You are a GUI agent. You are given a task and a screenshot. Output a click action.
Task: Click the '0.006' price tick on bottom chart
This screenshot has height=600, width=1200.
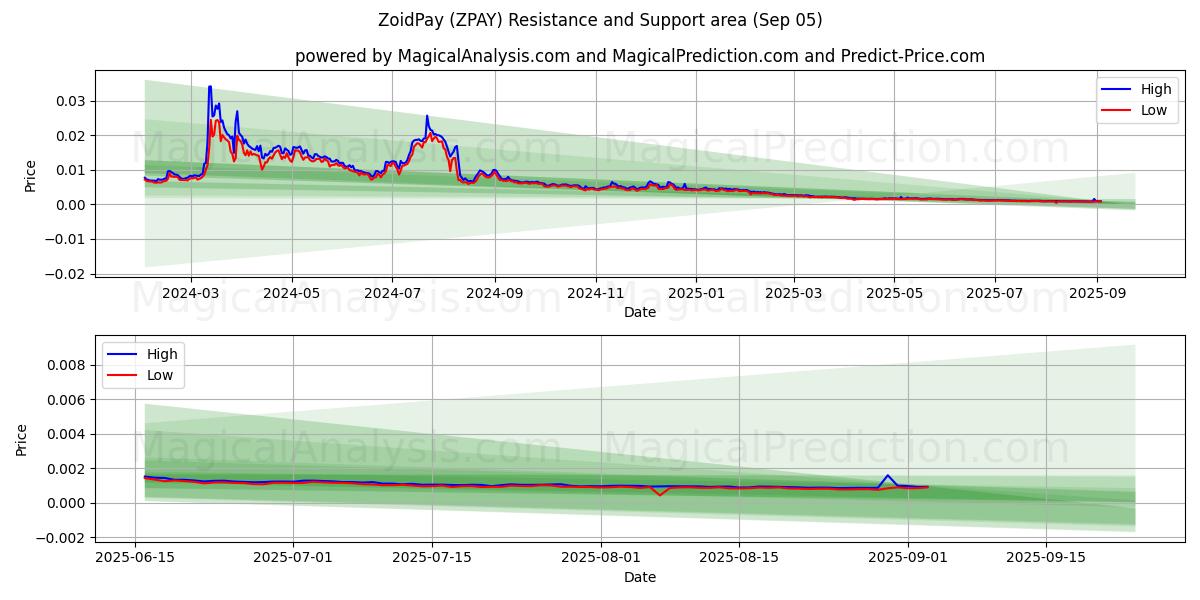point(69,400)
